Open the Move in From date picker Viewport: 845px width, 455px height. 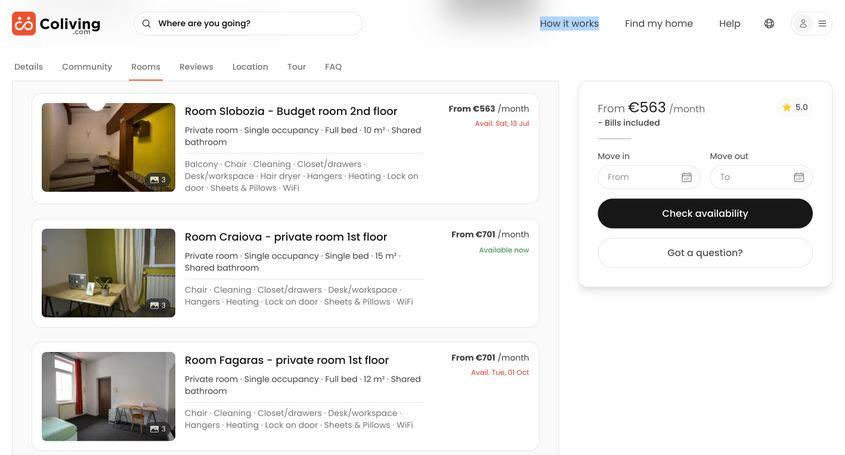pos(640,177)
